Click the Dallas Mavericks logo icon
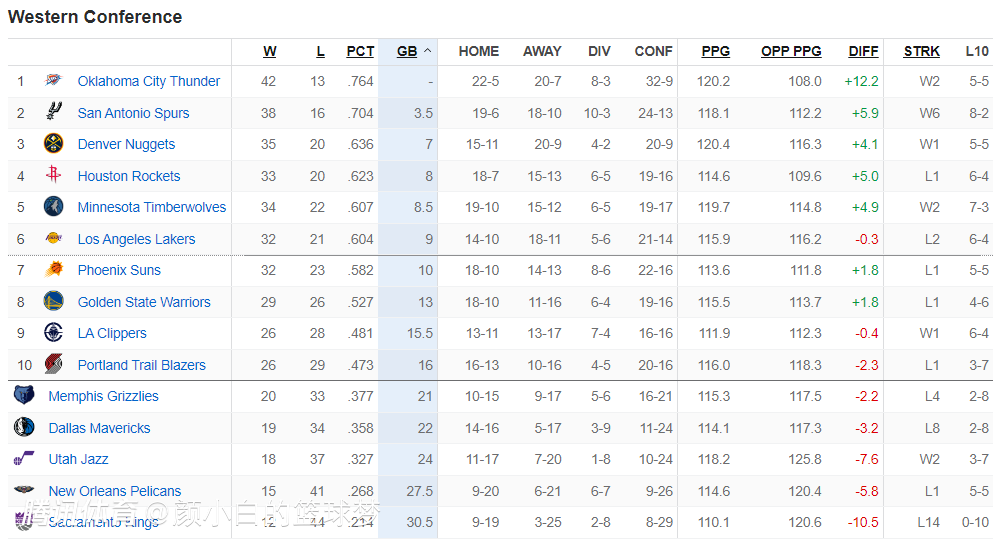Viewport: 1001px width, 547px height. click(24, 428)
